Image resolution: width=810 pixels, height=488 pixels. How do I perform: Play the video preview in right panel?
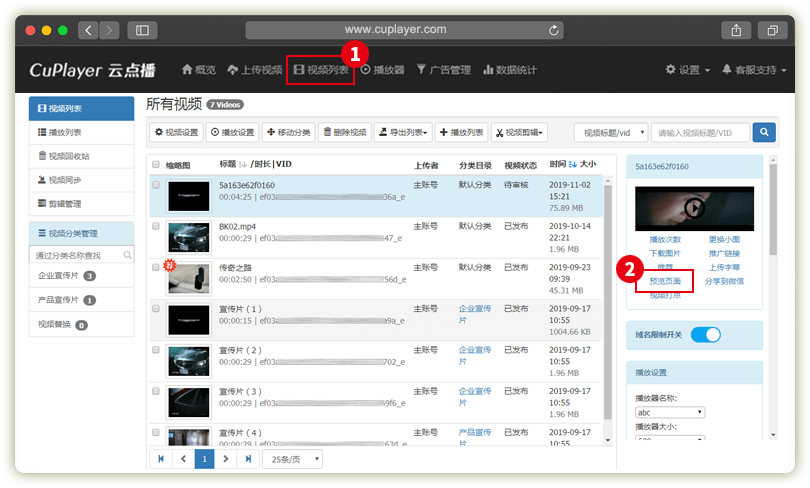(694, 207)
